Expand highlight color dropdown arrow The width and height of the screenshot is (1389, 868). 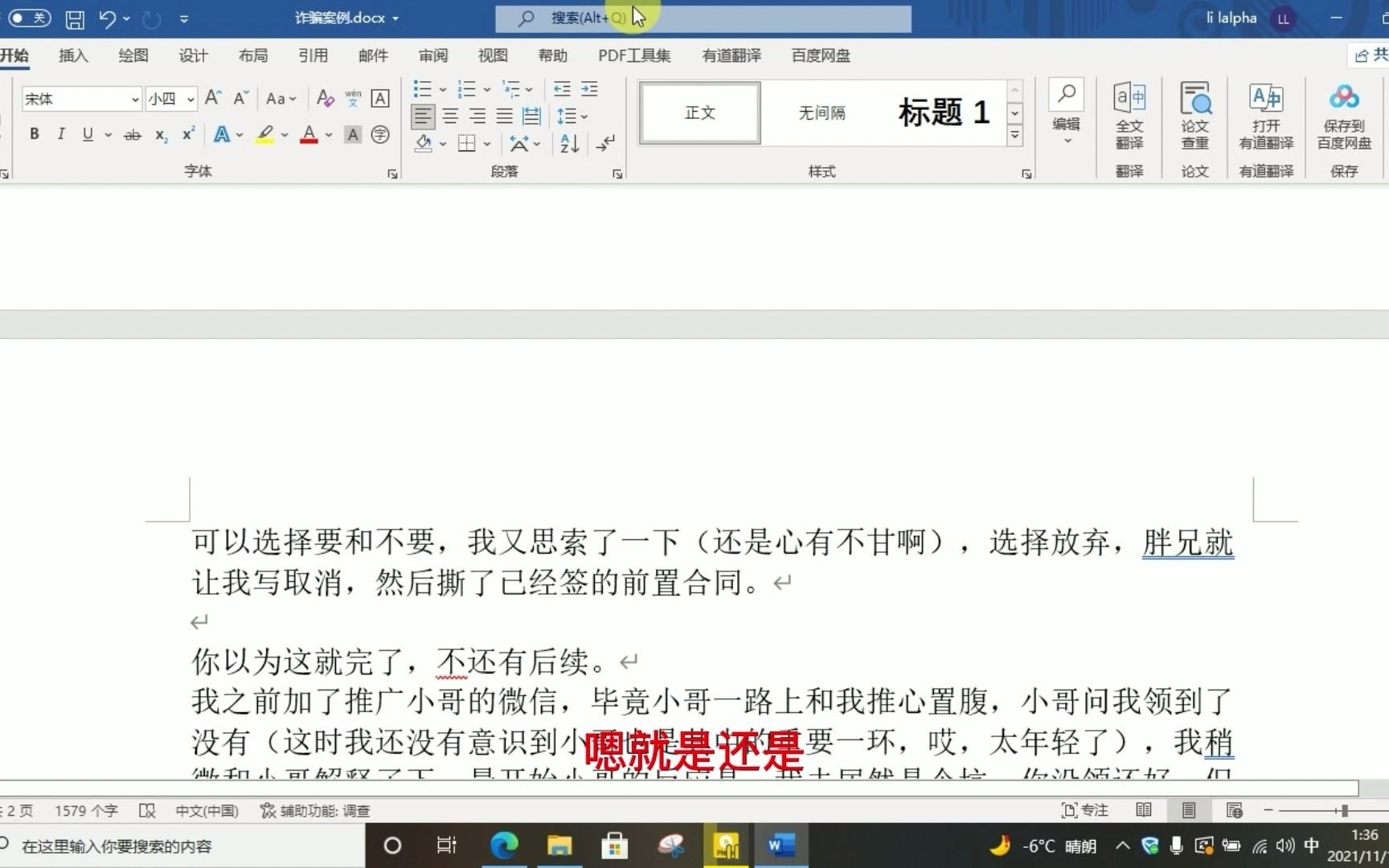[x=285, y=135]
